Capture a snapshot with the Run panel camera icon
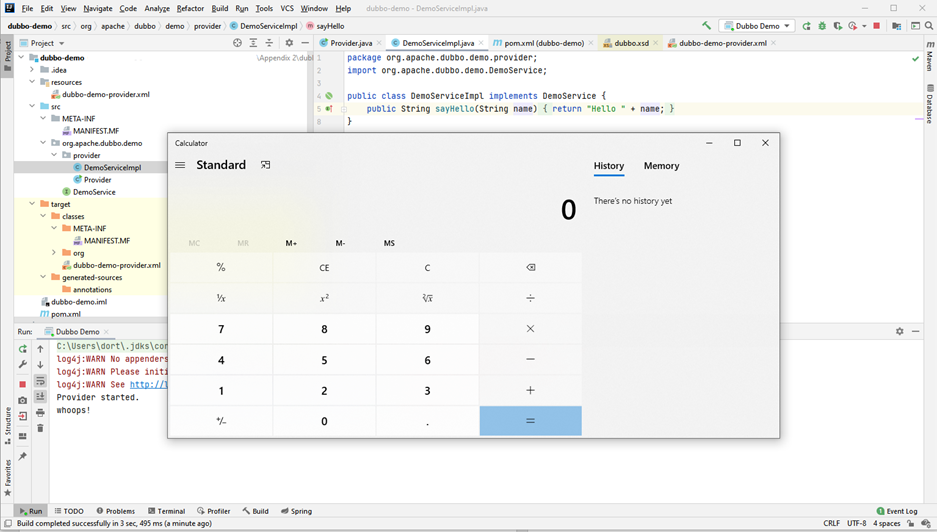 click(23, 400)
